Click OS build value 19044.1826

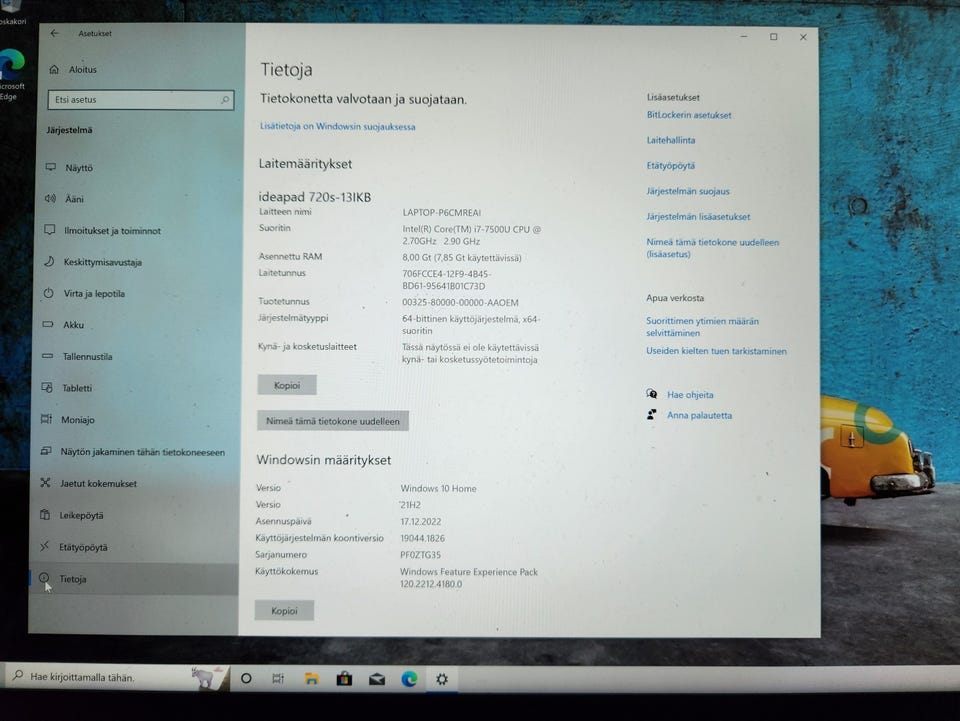click(x=422, y=539)
